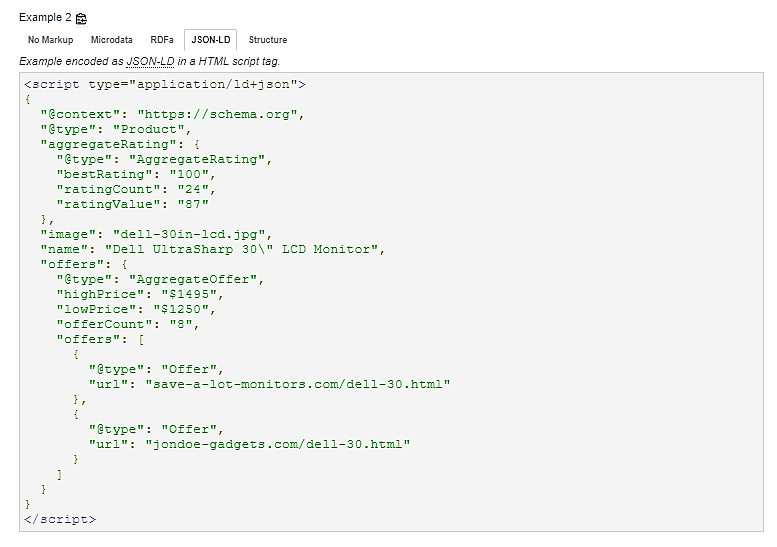777x547 pixels.
Task: Click the structured data icon beside Example 2
Action: (x=81, y=18)
